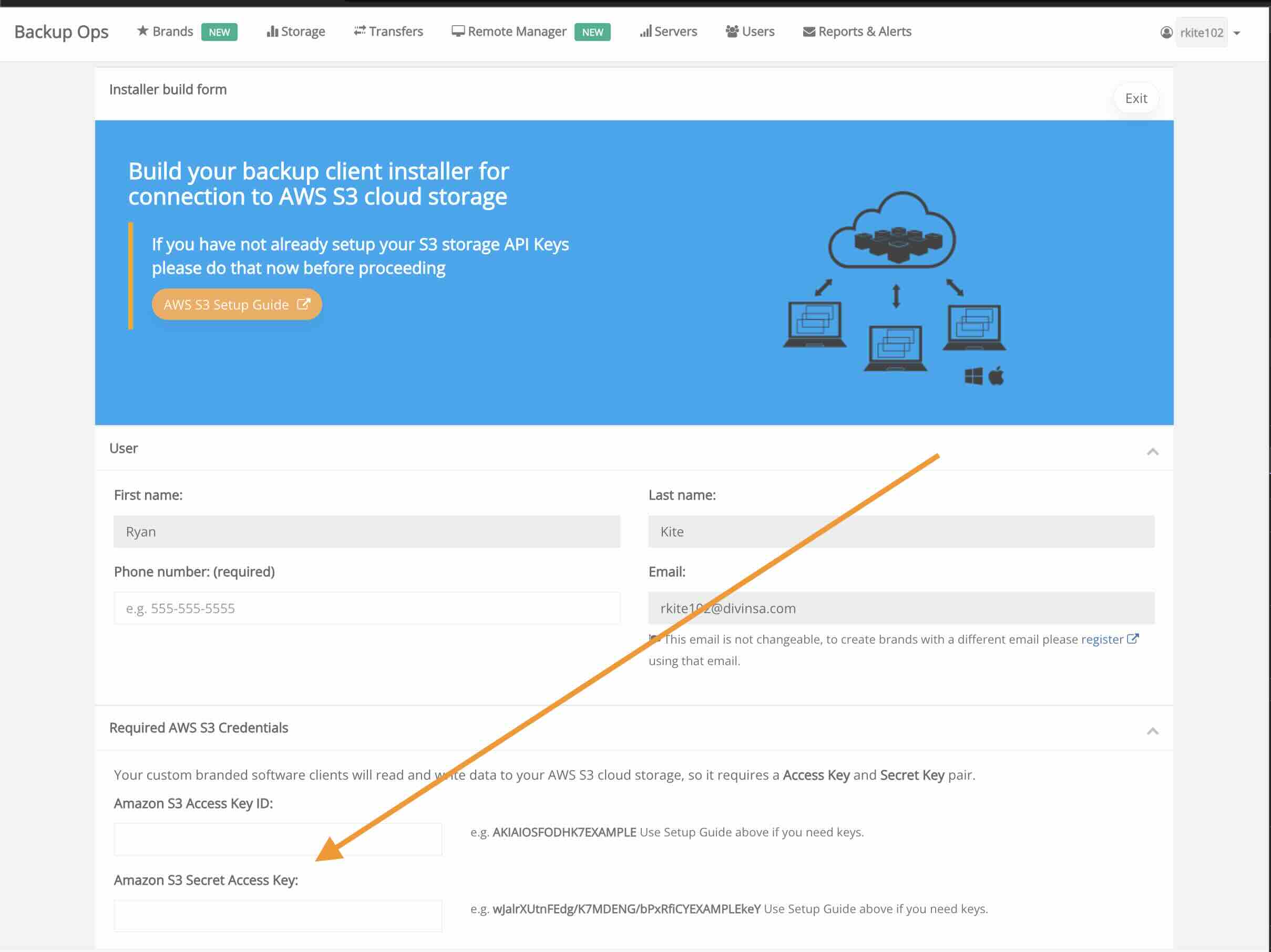Focus the Amazon S3 Access Key ID field

coord(278,839)
